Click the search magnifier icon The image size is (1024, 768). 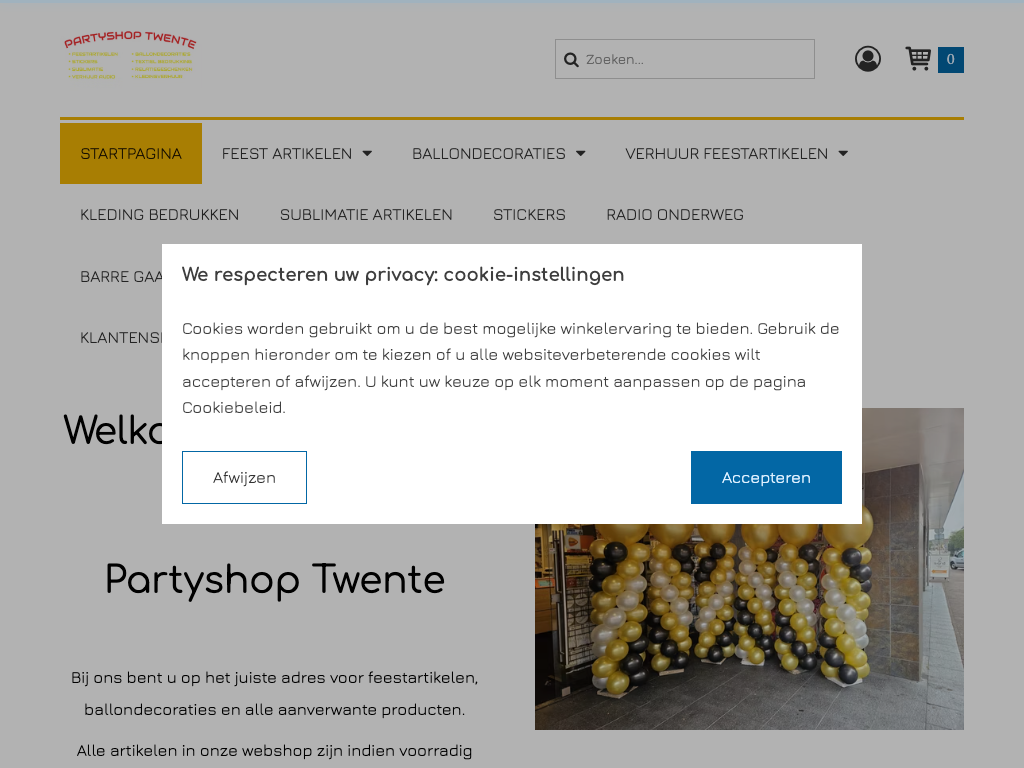pos(571,60)
